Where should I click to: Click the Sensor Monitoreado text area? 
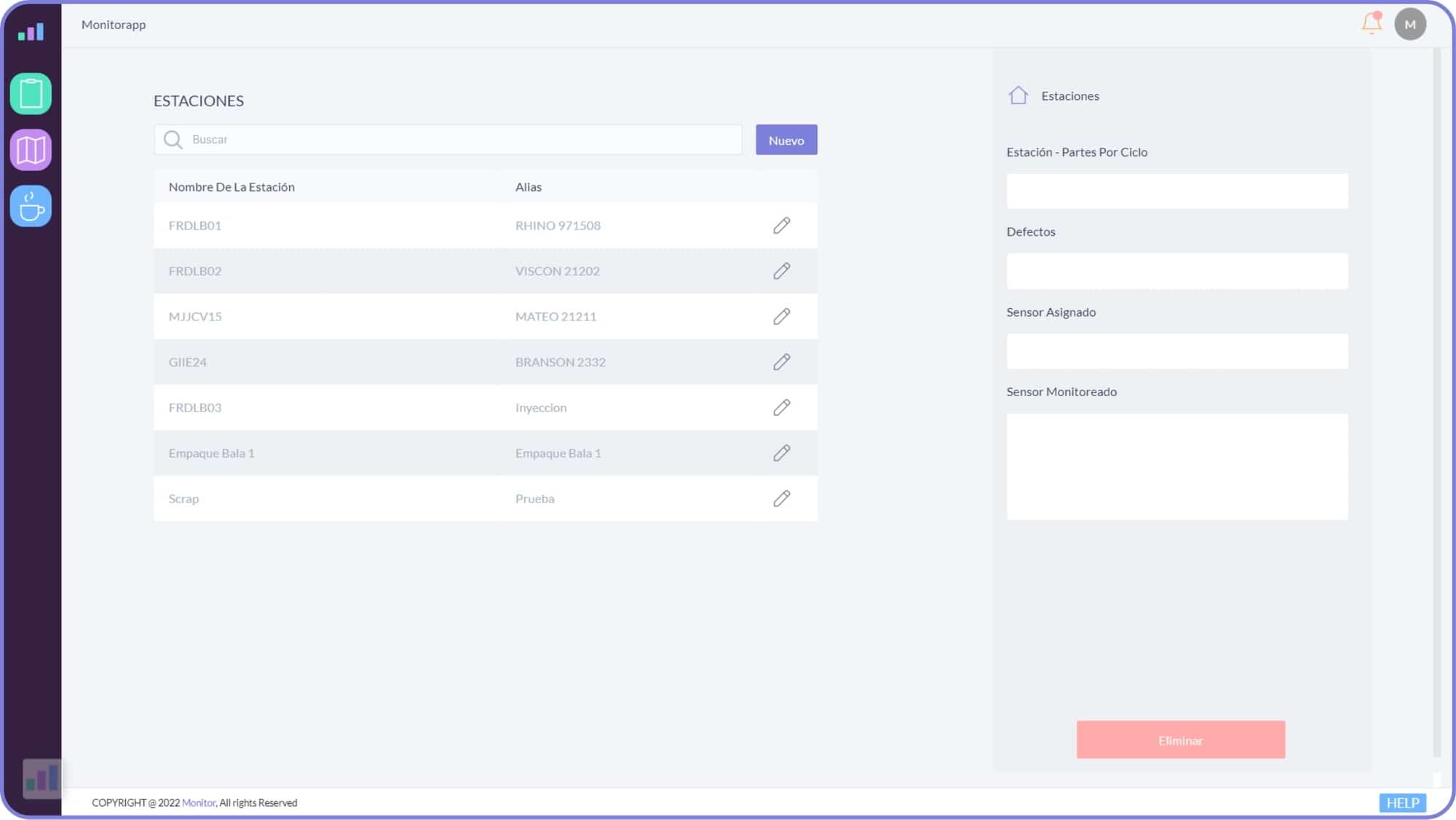click(x=1176, y=466)
